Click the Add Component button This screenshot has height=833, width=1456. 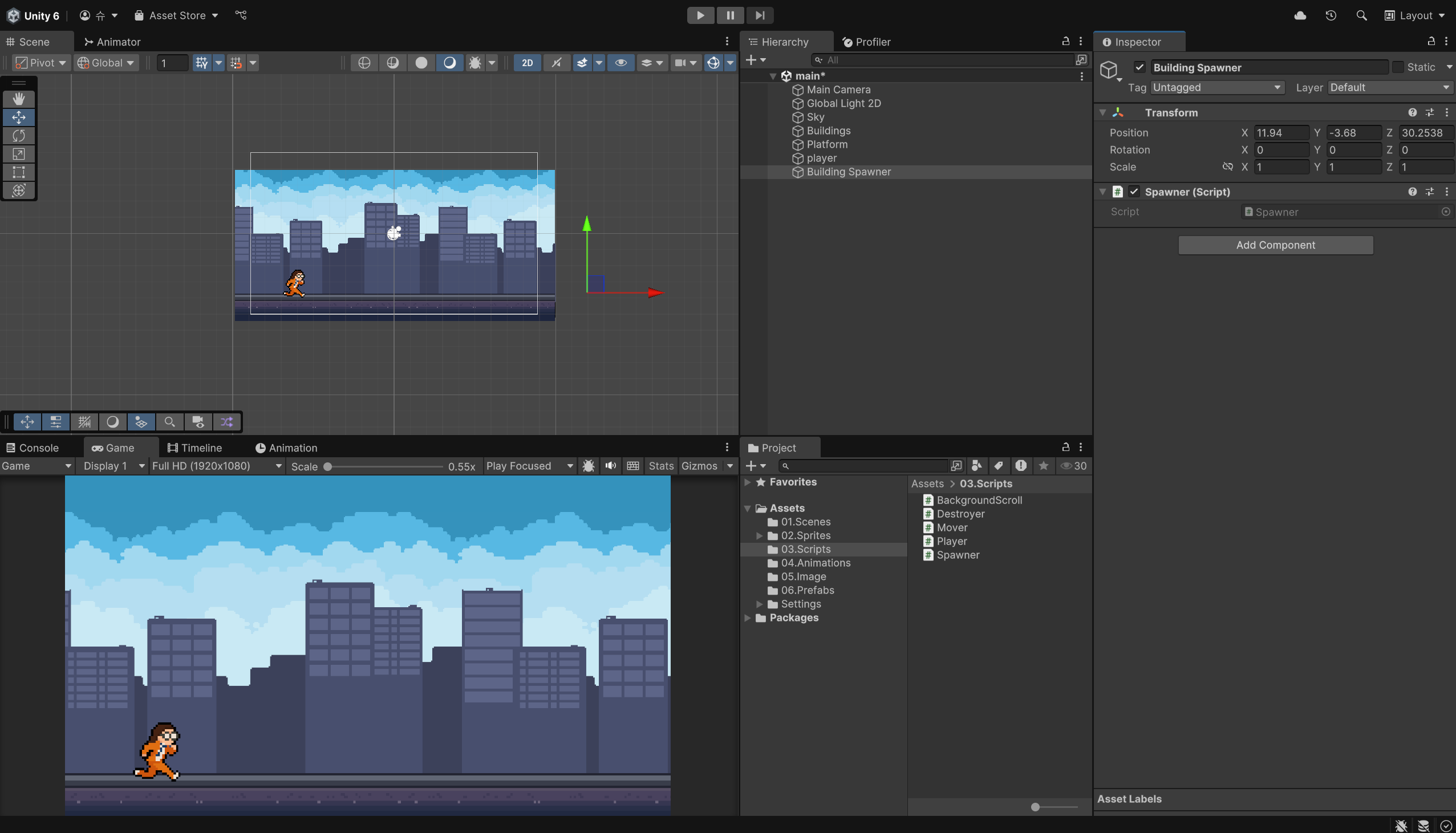[x=1275, y=245]
